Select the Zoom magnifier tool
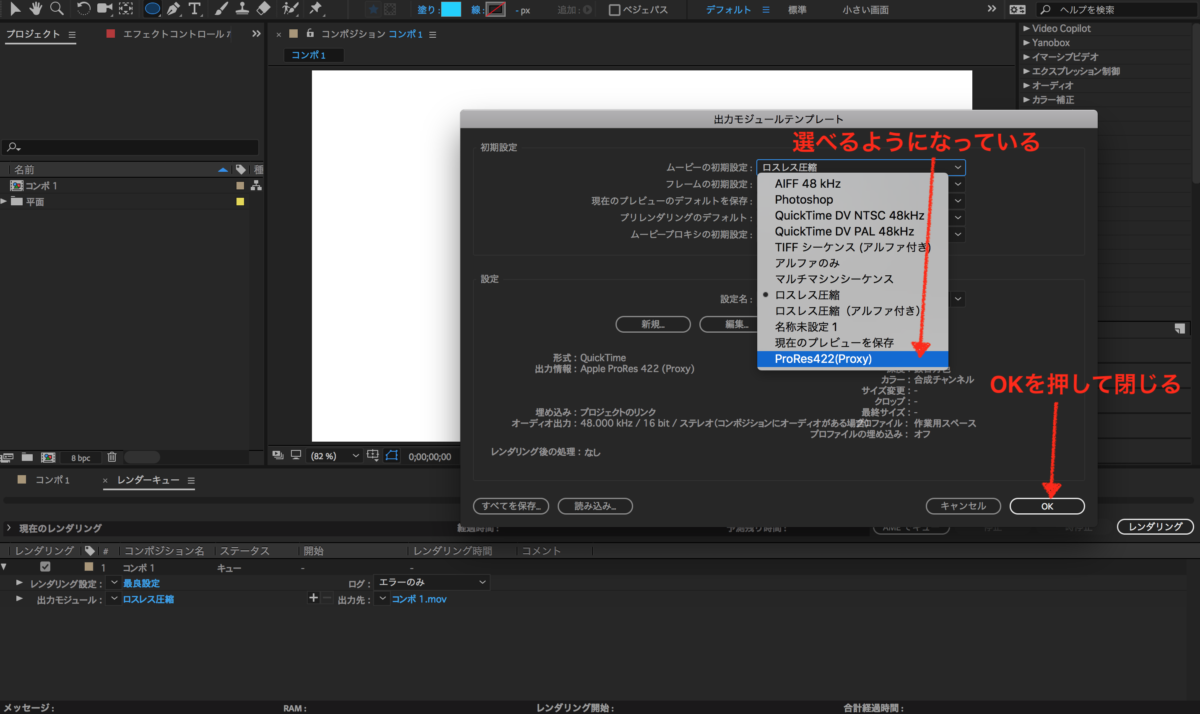This screenshot has height=714, width=1200. click(57, 9)
